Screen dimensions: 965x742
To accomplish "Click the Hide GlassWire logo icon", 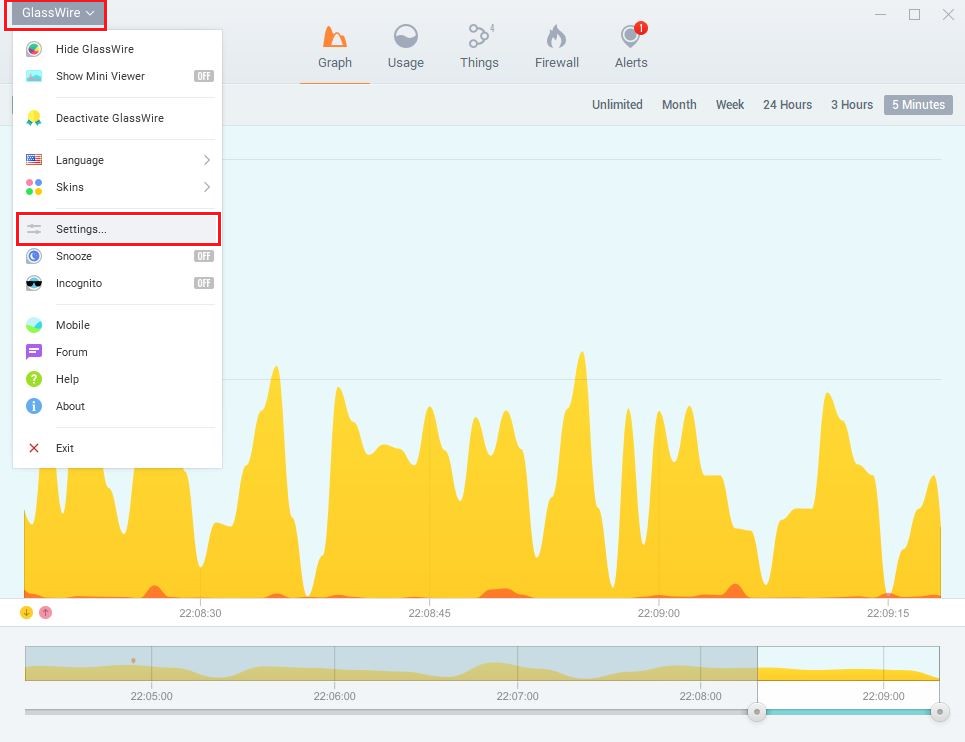I will click(34, 49).
